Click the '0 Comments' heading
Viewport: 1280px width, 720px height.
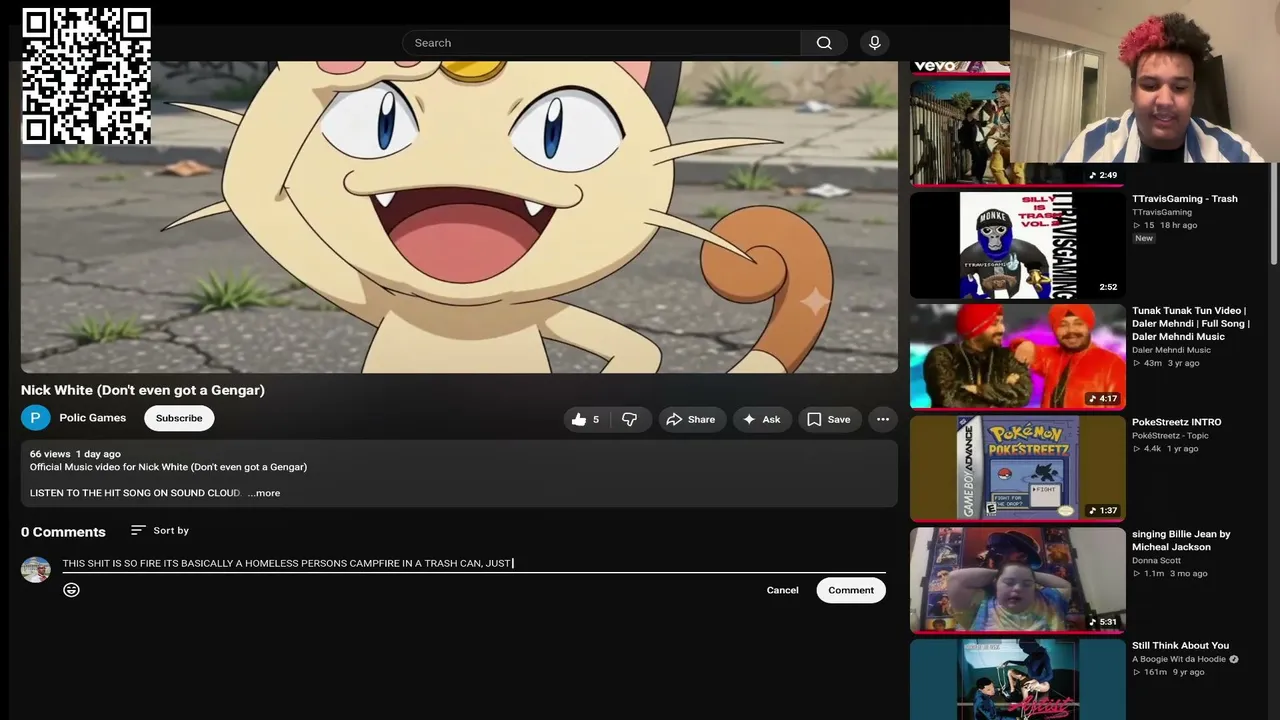coord(63,532)
